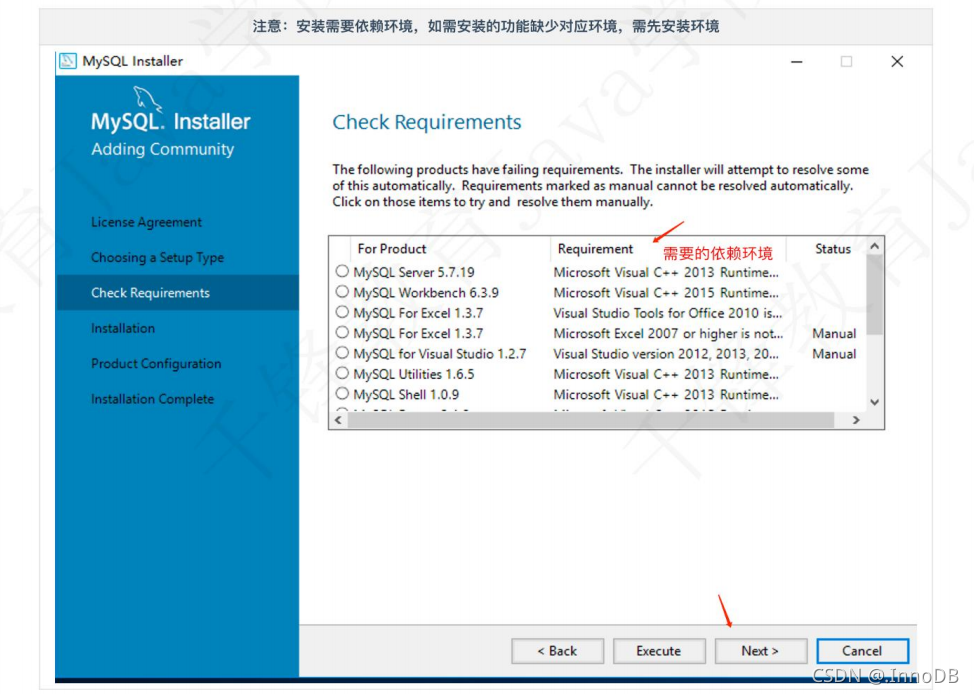
Task: Open the Choosing a Setup Type step
Action: 157,257
